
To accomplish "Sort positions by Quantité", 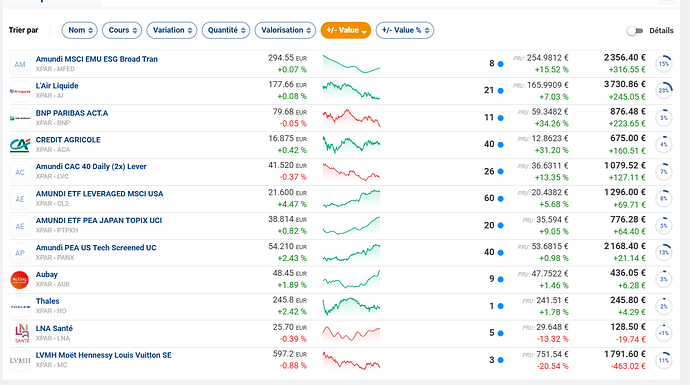I will pos(226,30).
